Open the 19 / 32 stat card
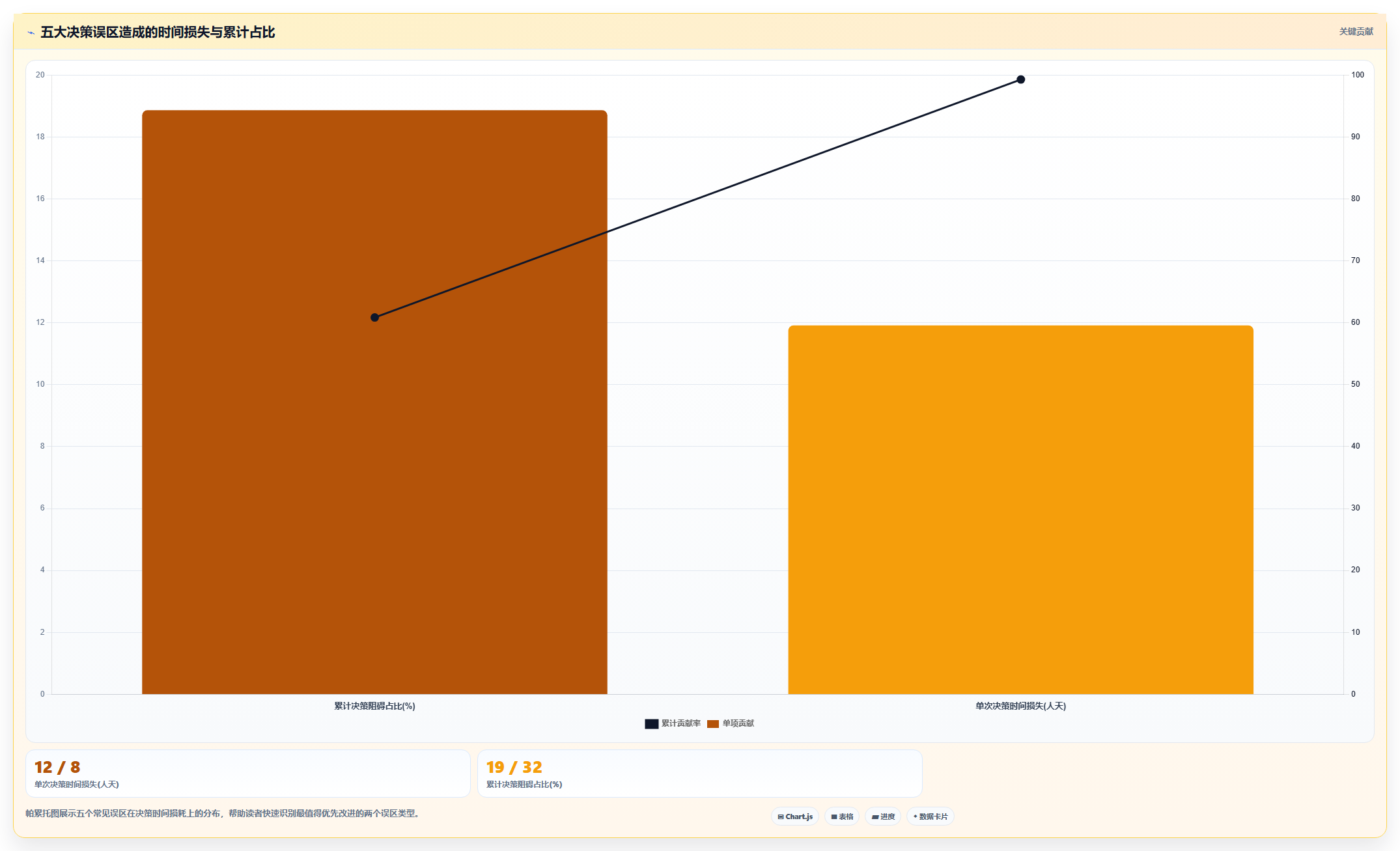1400x851 pixels. click(700, 774)
